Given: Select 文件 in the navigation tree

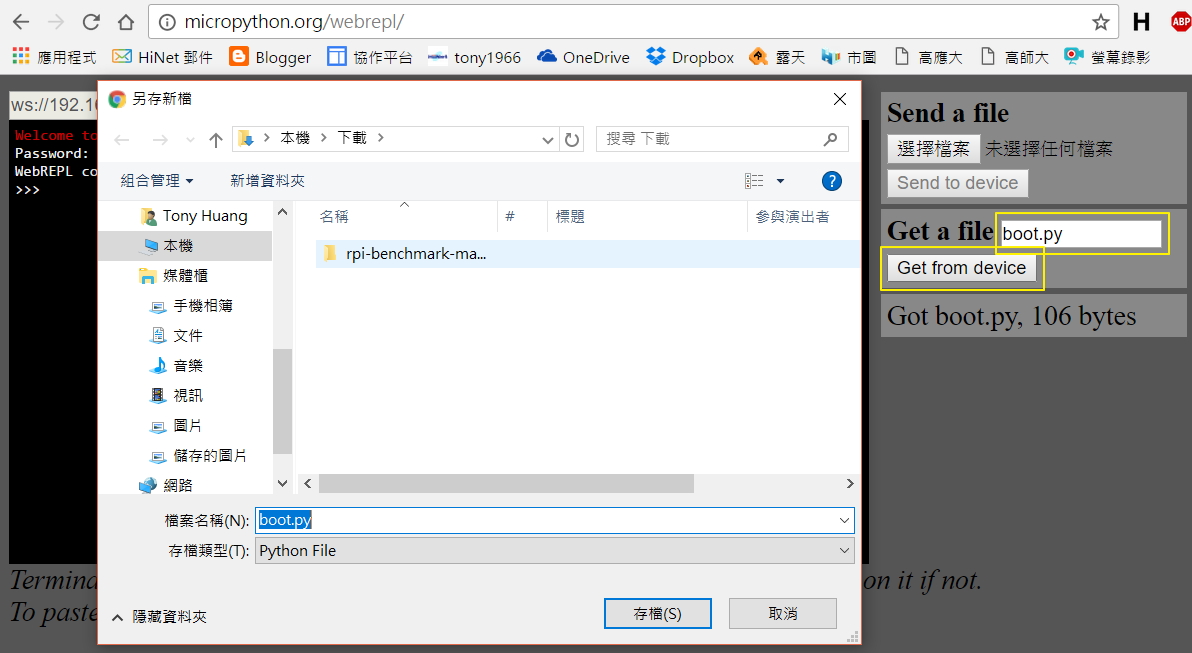Looking at the screenshot, I should click(x=176, y=336).
